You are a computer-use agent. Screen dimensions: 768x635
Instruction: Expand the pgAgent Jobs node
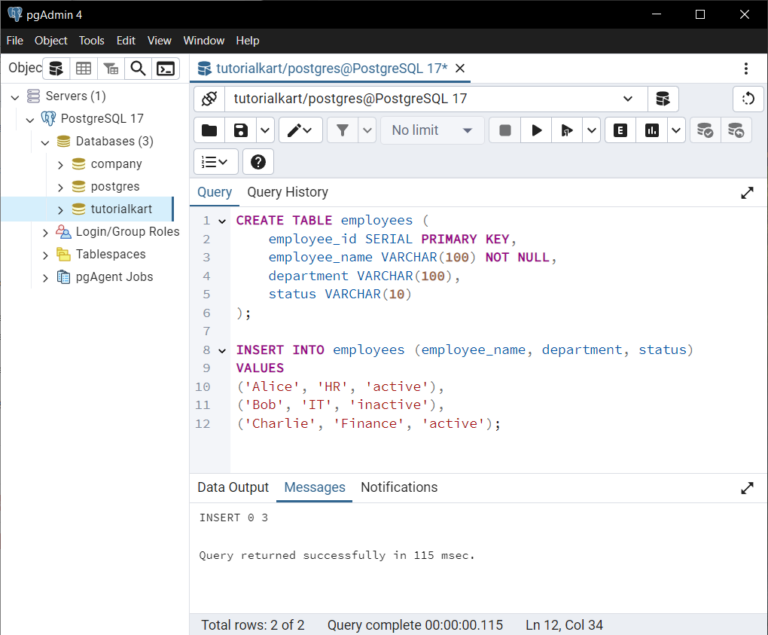coord(45,278)
